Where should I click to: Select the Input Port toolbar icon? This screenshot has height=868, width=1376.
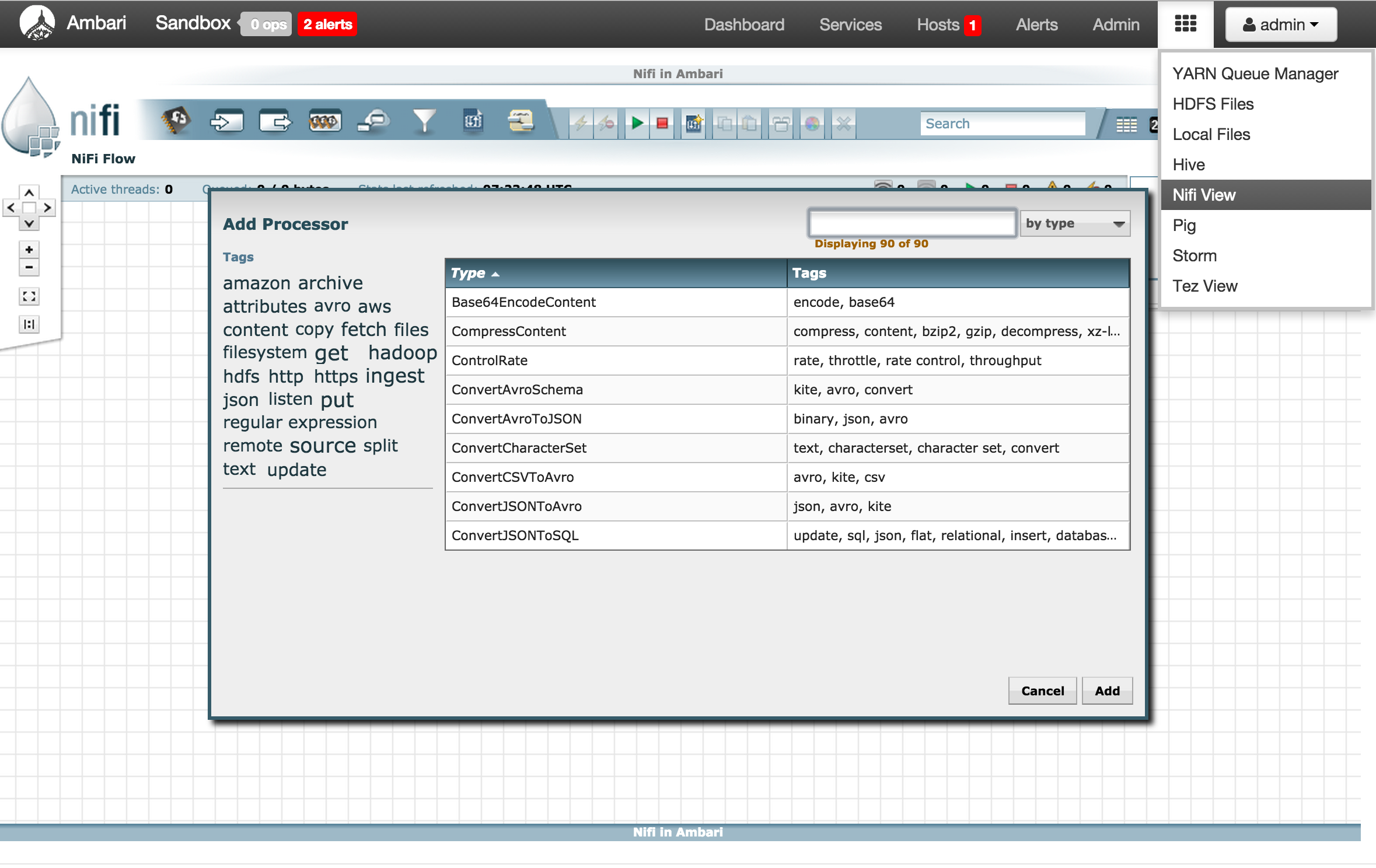[x=226, y=122]
